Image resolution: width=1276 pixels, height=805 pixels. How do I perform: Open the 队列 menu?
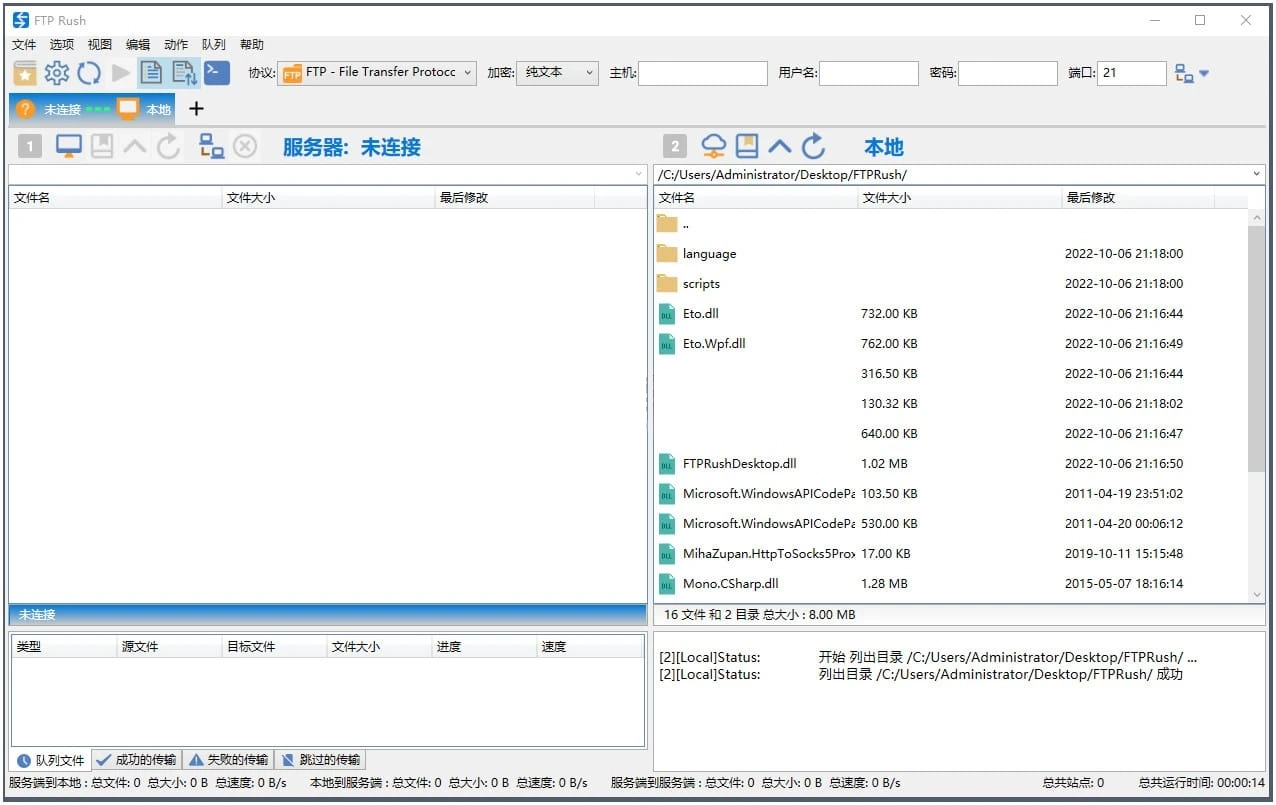214,45
